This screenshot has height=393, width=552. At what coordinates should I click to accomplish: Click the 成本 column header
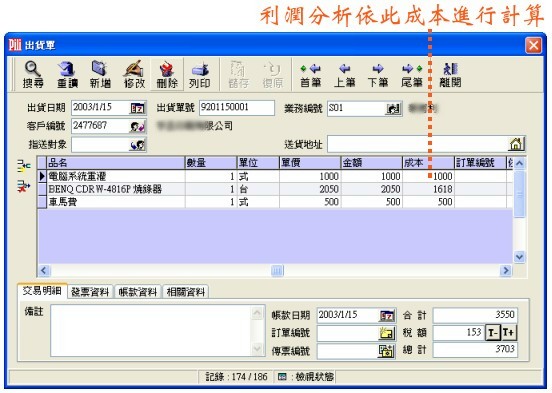click(428, 163)
